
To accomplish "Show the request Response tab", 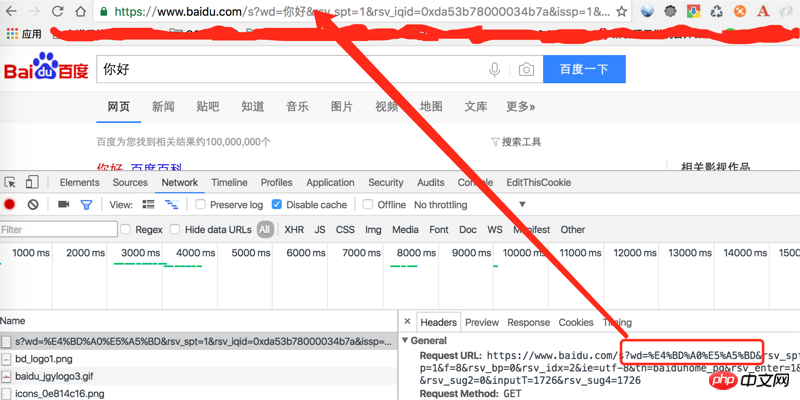I will click(529, 322).
